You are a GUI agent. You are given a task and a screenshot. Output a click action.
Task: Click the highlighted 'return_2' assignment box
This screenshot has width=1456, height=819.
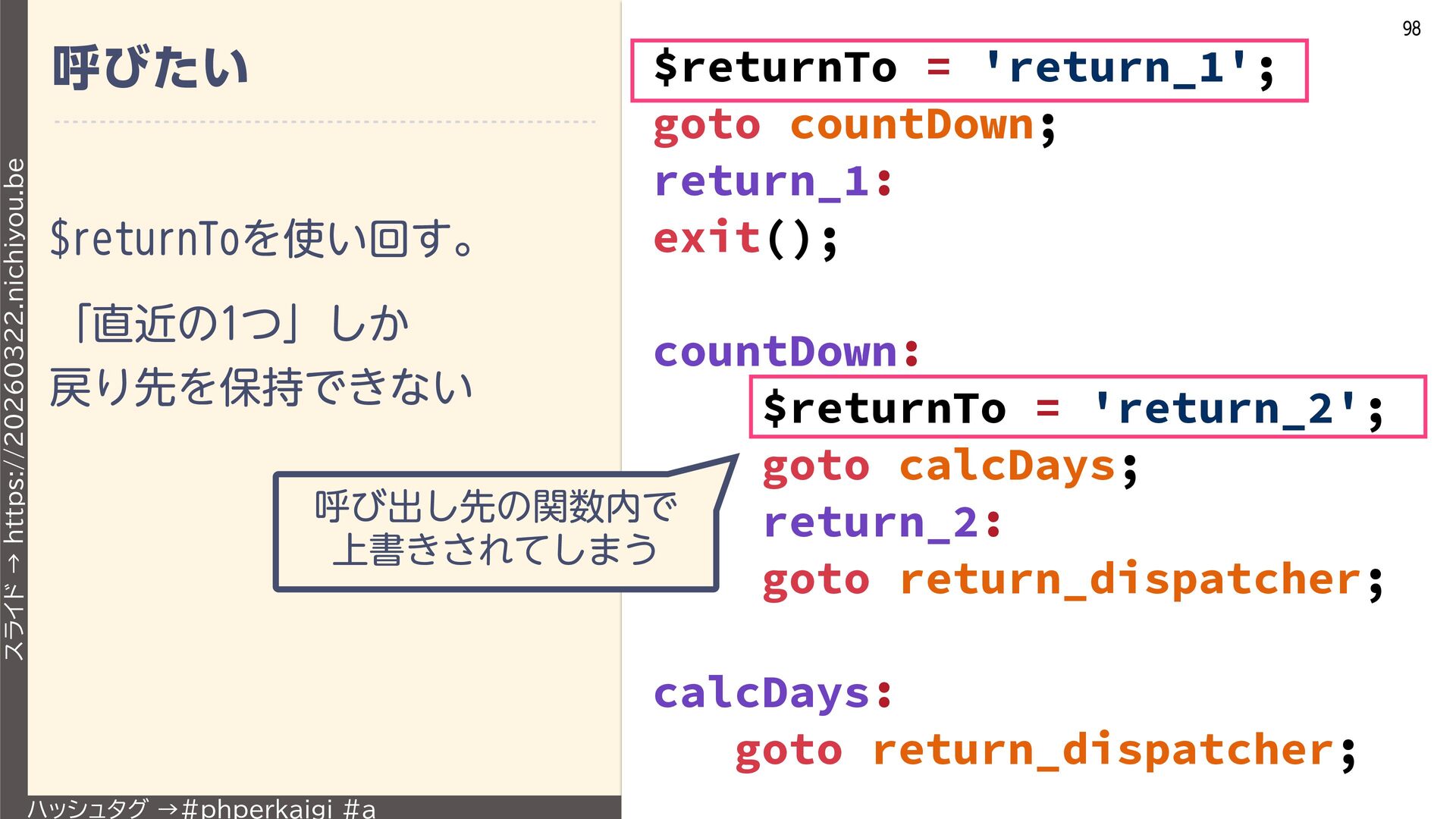coord(1087,407)
